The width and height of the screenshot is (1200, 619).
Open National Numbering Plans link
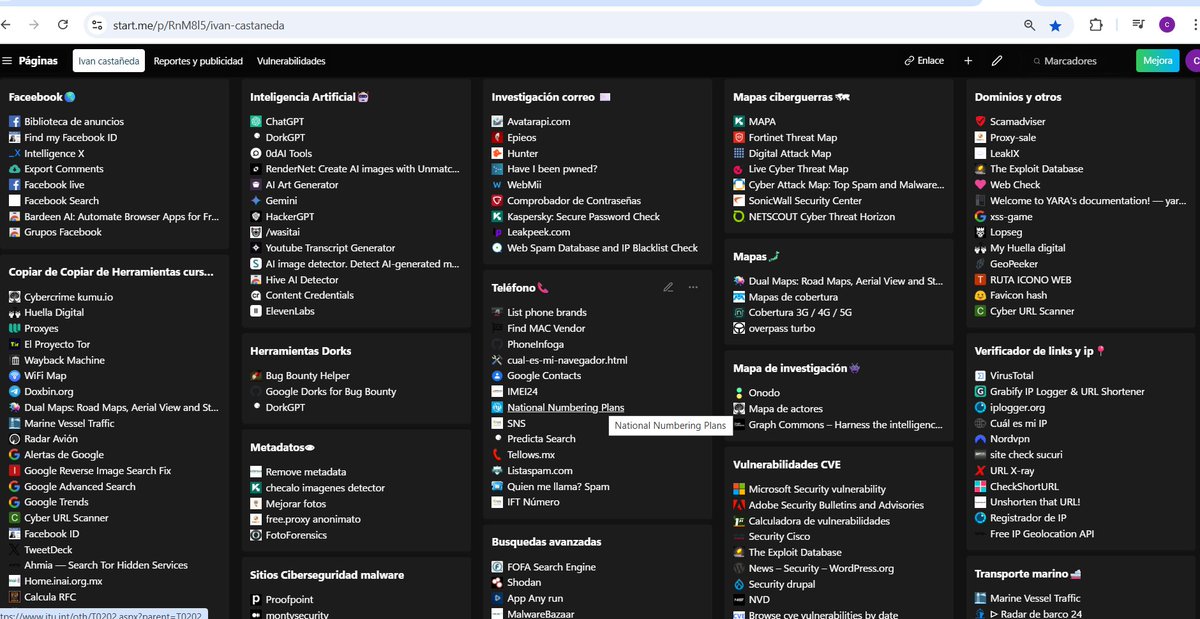pyautogui.click(x=565, y=408)
